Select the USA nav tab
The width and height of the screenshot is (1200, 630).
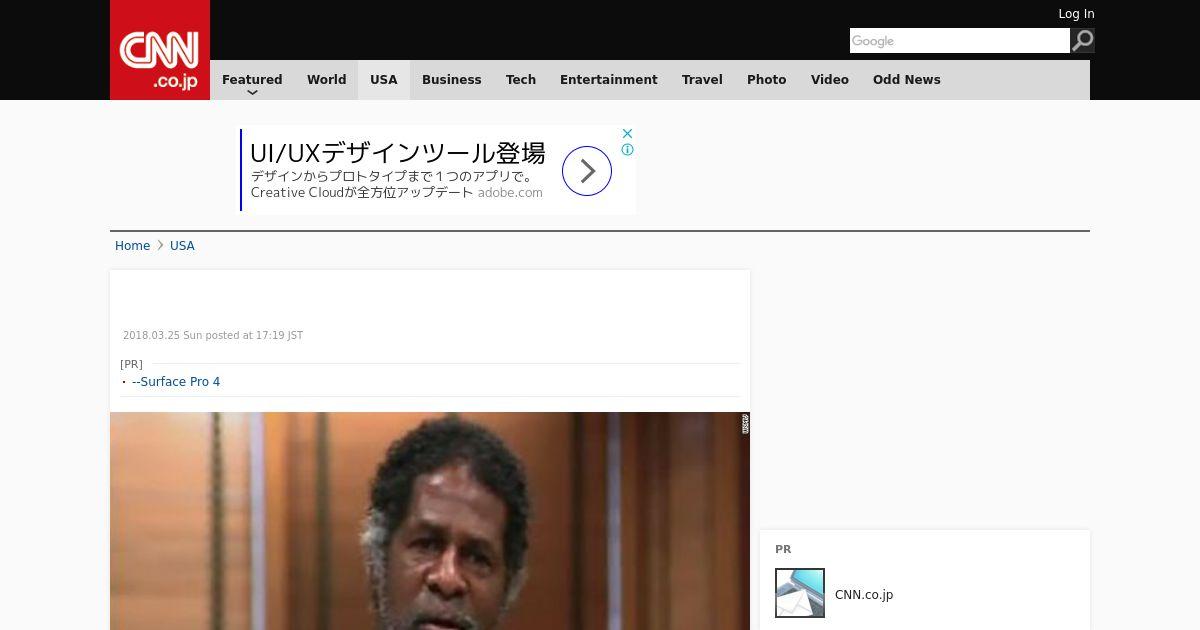pos(384,80)
